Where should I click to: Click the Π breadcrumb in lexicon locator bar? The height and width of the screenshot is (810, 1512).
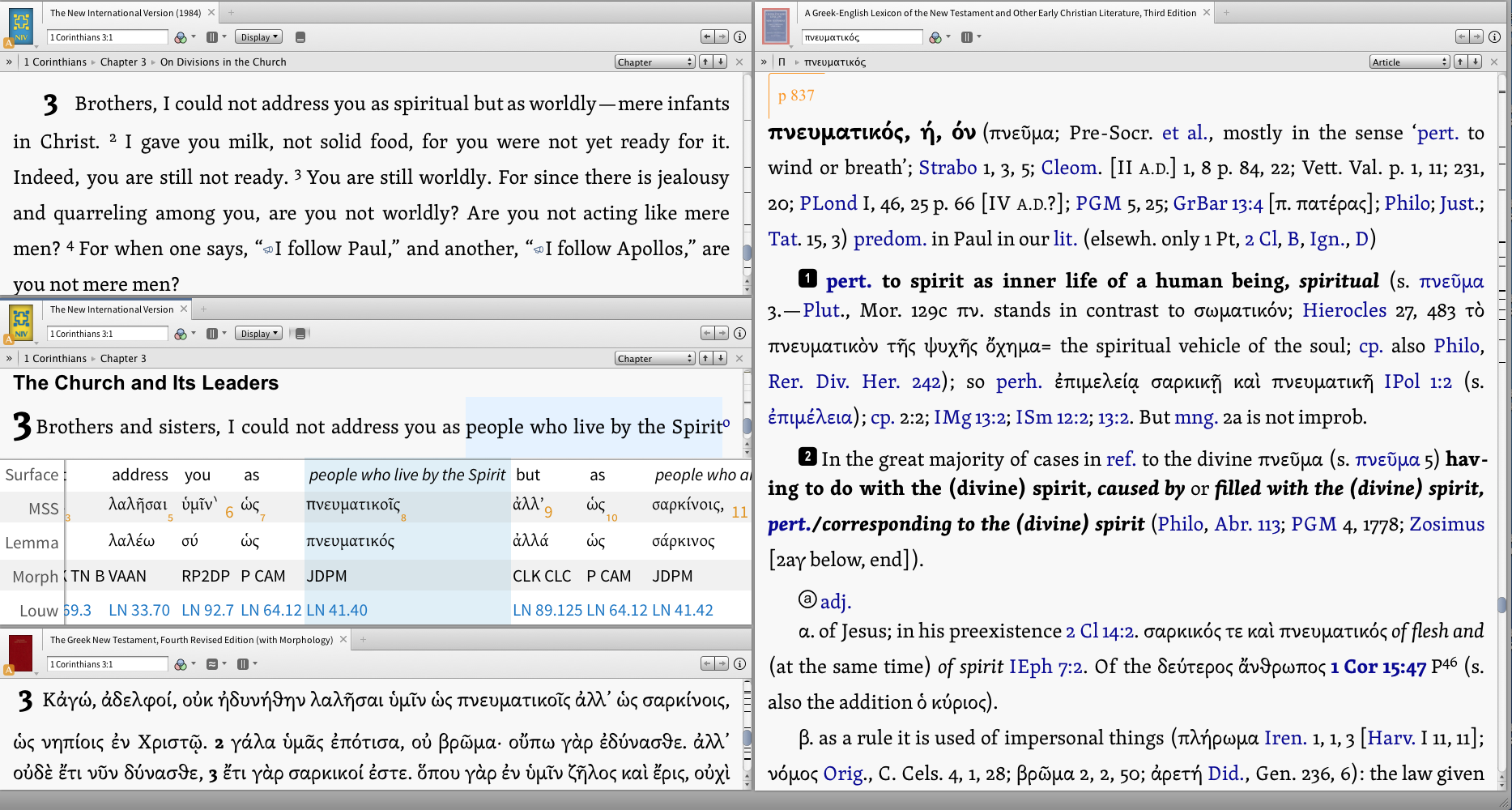(782, 62)
